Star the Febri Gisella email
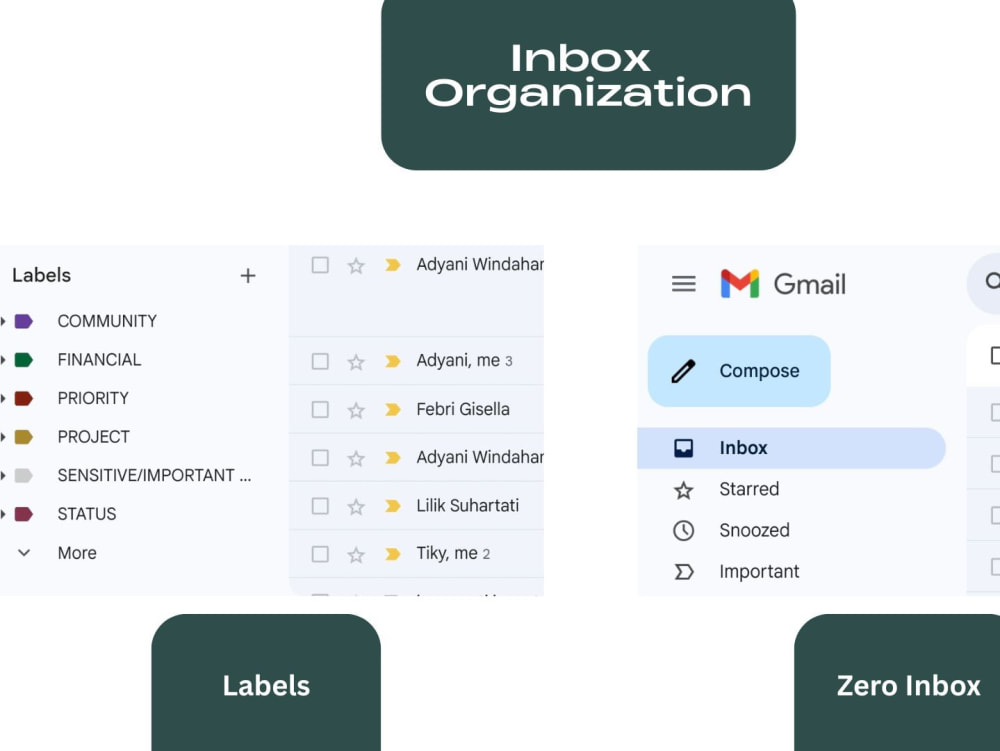This screenshot has height=751, width=1000. coord(356,410)
